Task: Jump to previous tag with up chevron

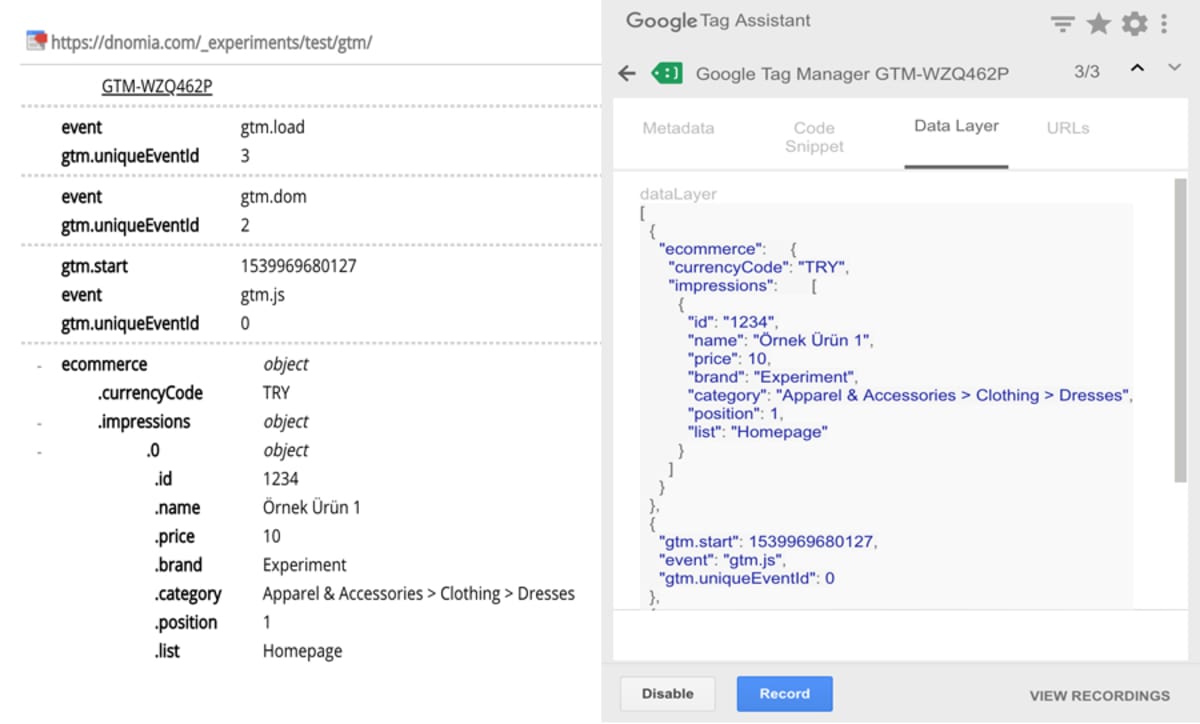Action: coord(1136,68)
